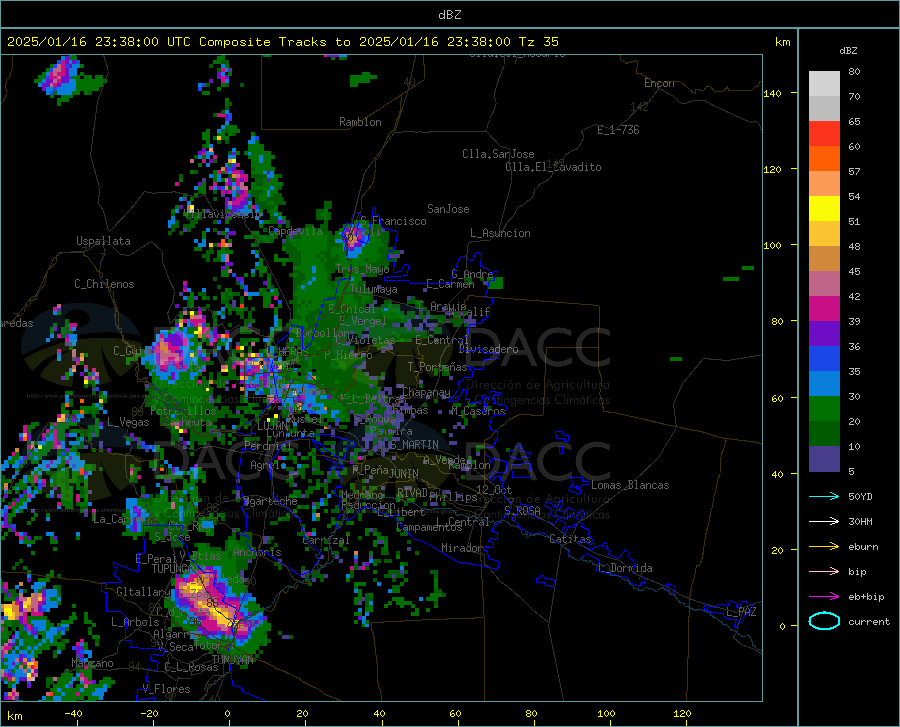The height and width of the screenshot is (727, 900).
Task: Click the '-40' tick on bottom km axis
Action: click(73, 713)
